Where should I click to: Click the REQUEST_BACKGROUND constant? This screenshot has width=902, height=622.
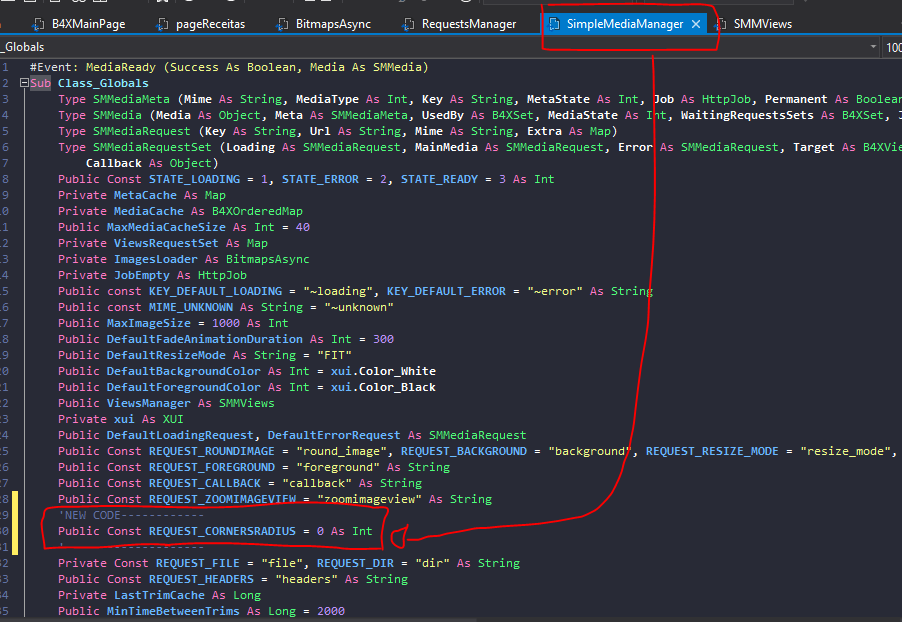coord(464,451)
